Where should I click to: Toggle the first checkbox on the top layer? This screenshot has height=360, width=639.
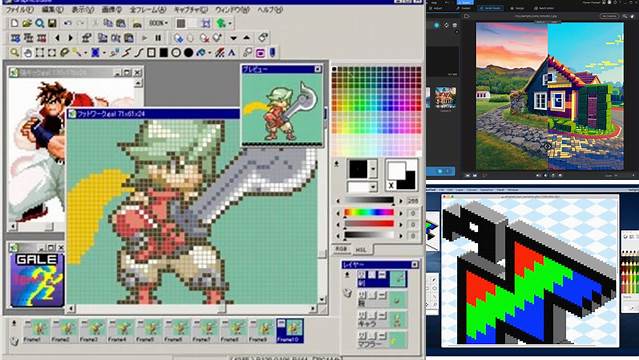361,275
